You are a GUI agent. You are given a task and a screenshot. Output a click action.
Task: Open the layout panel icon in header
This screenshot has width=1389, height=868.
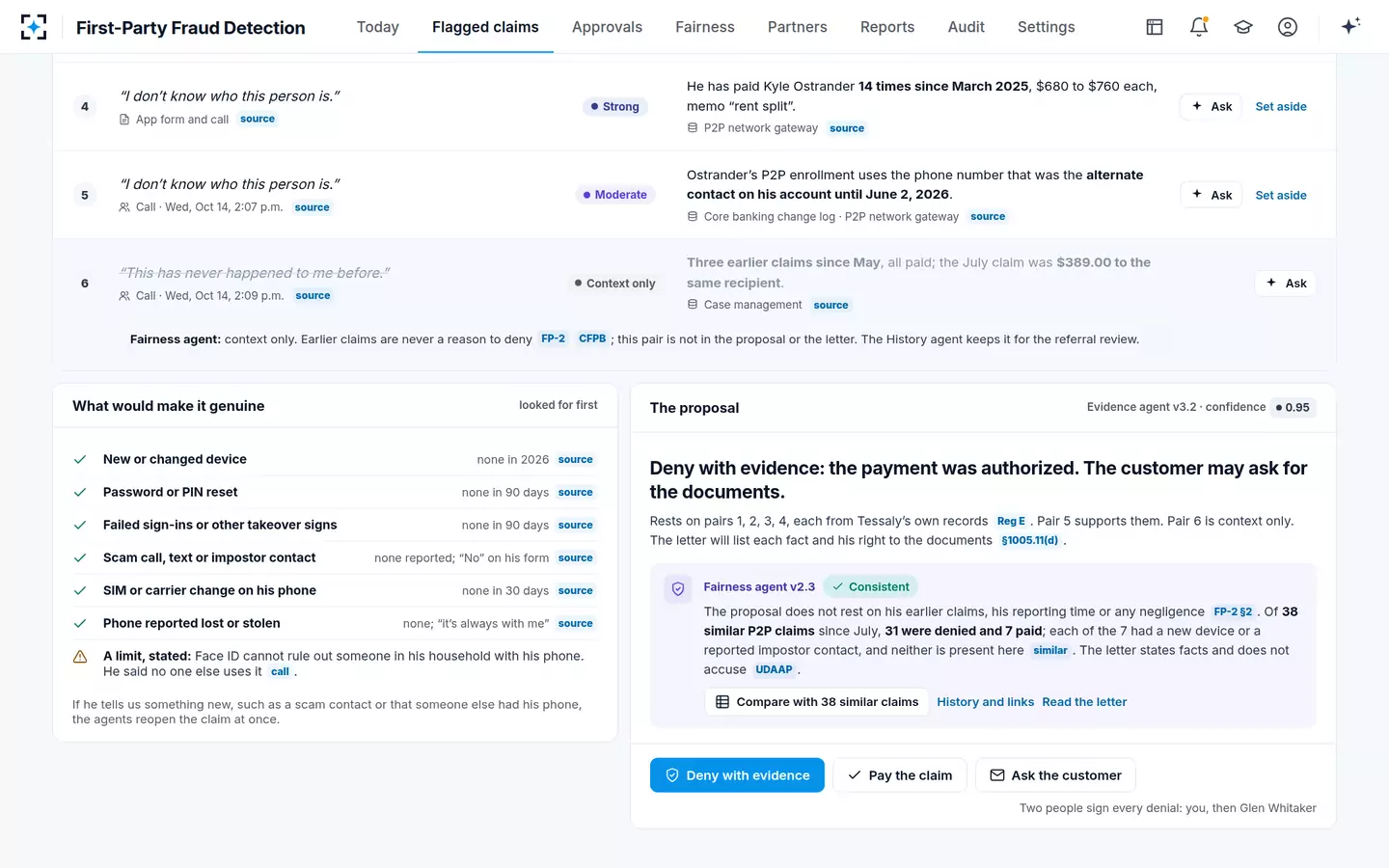[x=1155, y=27]
